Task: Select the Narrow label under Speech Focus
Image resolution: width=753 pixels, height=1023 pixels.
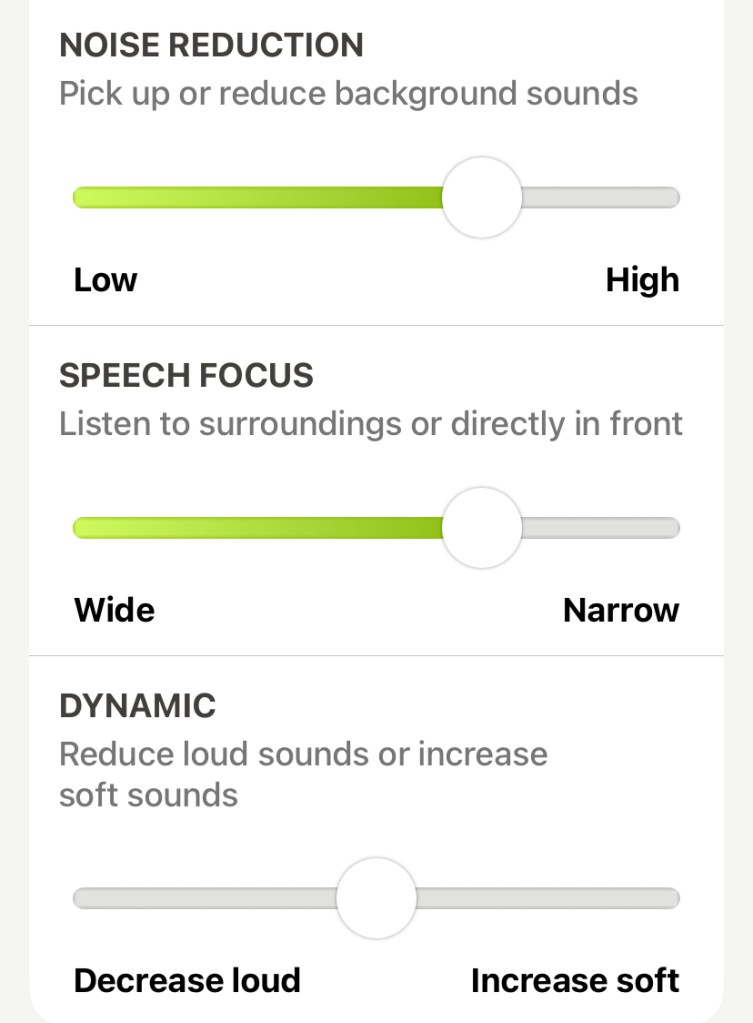Action: [x=621, y=609]
